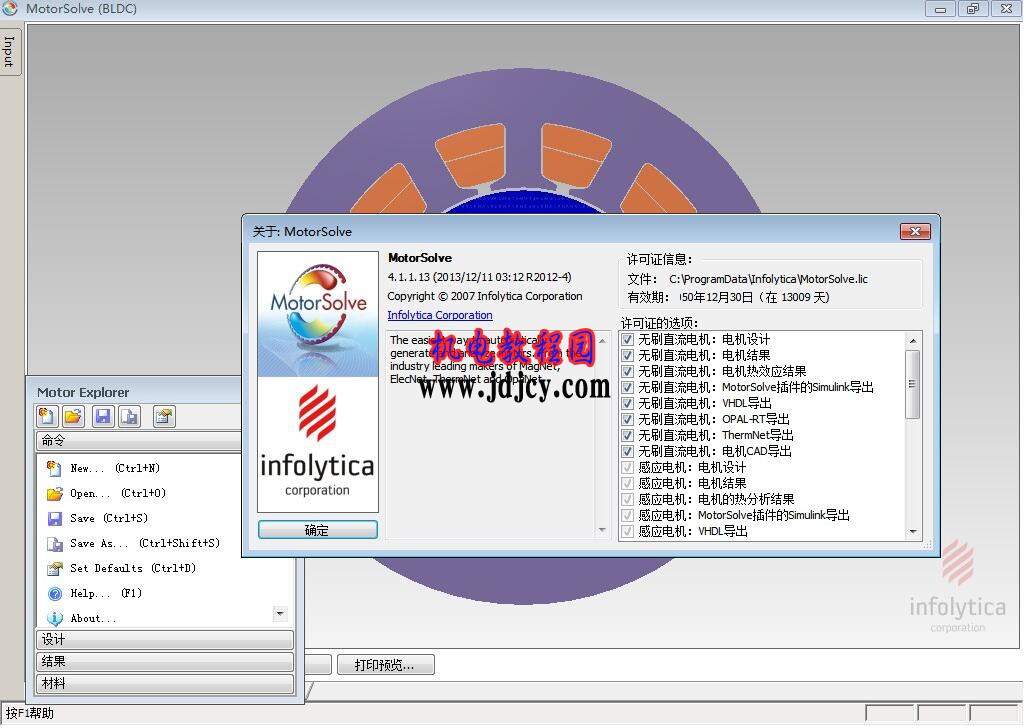Screen dimensions: 1026x728
Task: Click the status bar text 按F1帮助
Action: [x=30, y=714]
